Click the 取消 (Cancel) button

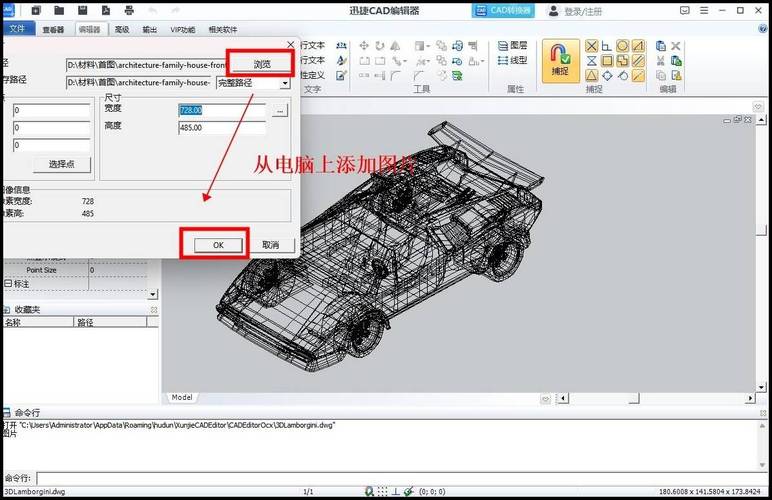(270, 245)
